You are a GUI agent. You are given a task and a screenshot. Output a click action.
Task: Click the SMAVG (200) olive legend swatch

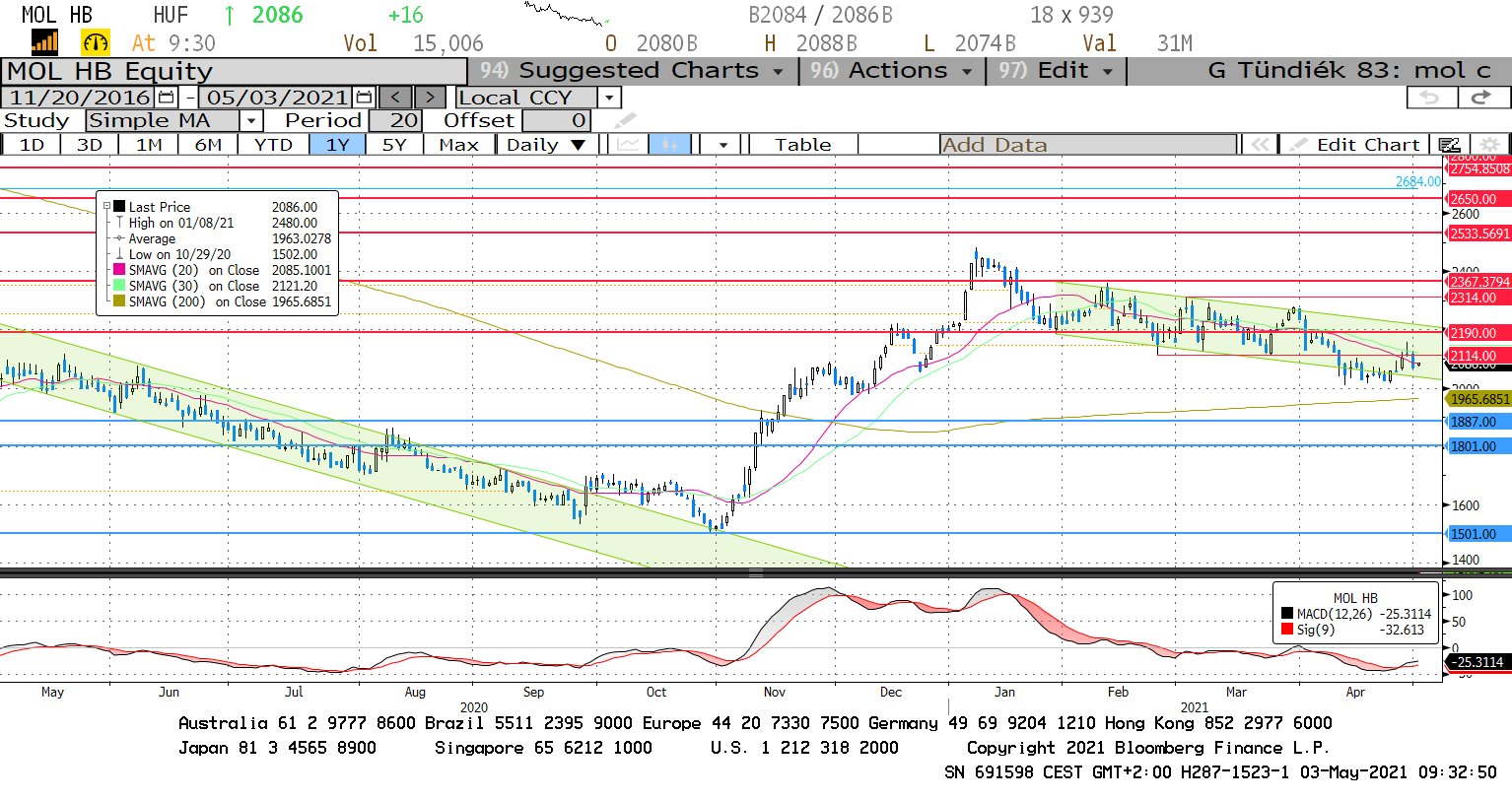[x=119, y=301]
